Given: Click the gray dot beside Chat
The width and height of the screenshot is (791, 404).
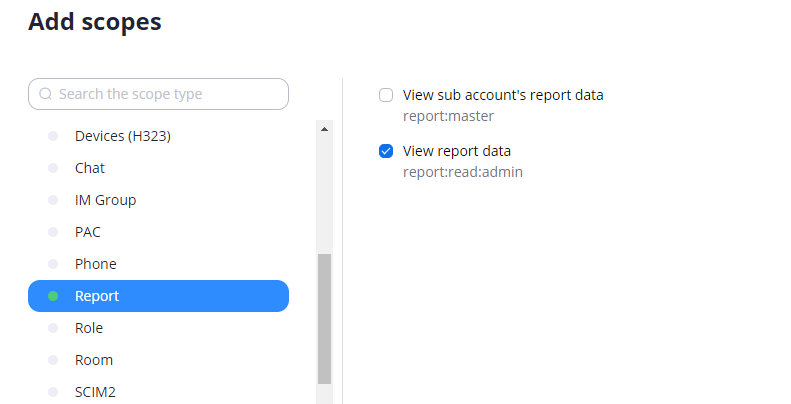Looking at the screenshot, I should pyautogui.click(x=53, y=168).
